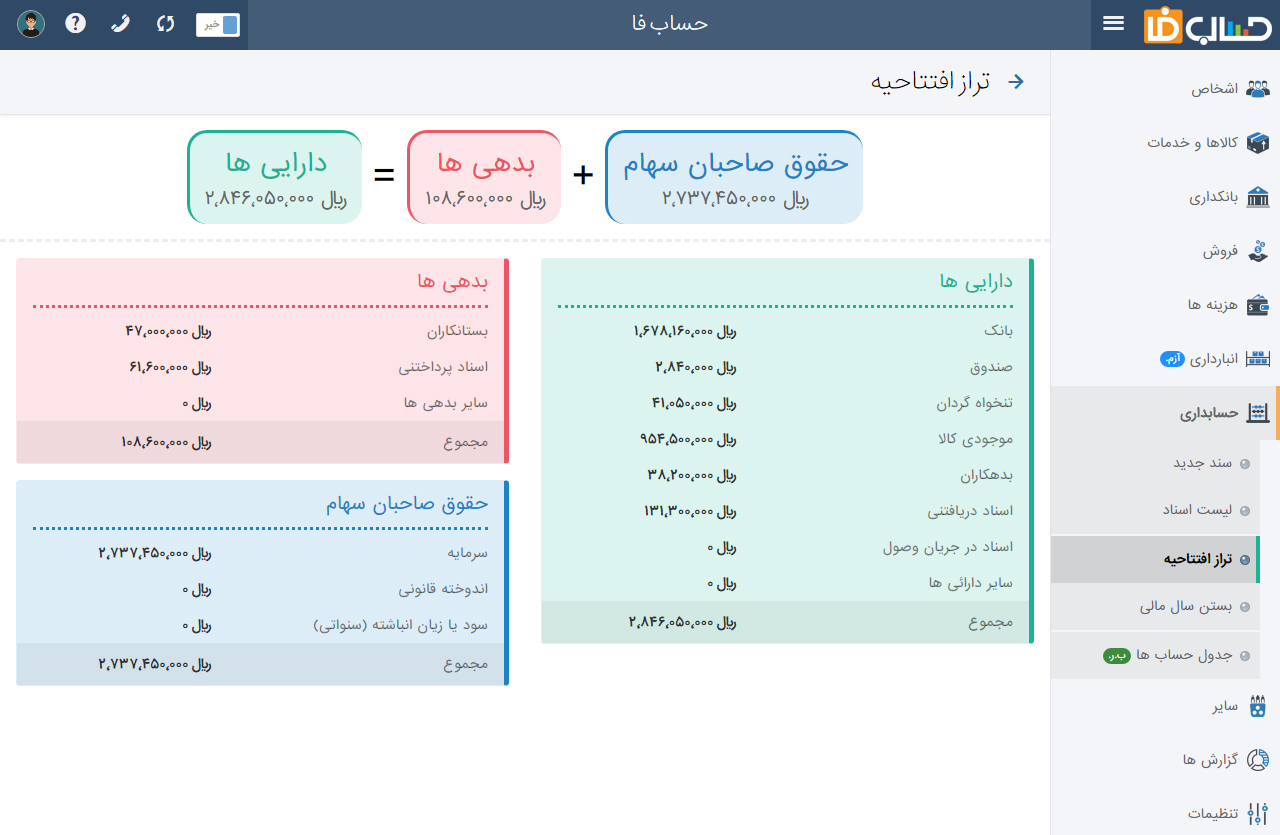
Task: Expand the فروش menu
Action: coord(1165,250)
